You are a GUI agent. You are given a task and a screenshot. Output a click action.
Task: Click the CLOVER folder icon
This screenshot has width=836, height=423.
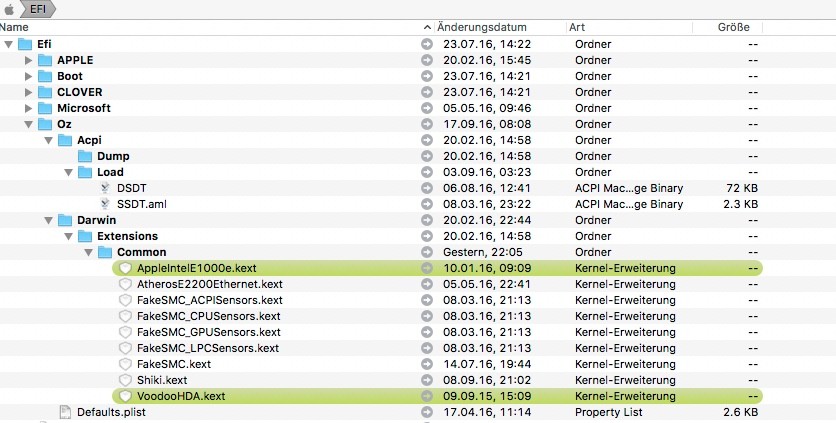point(45,92)
